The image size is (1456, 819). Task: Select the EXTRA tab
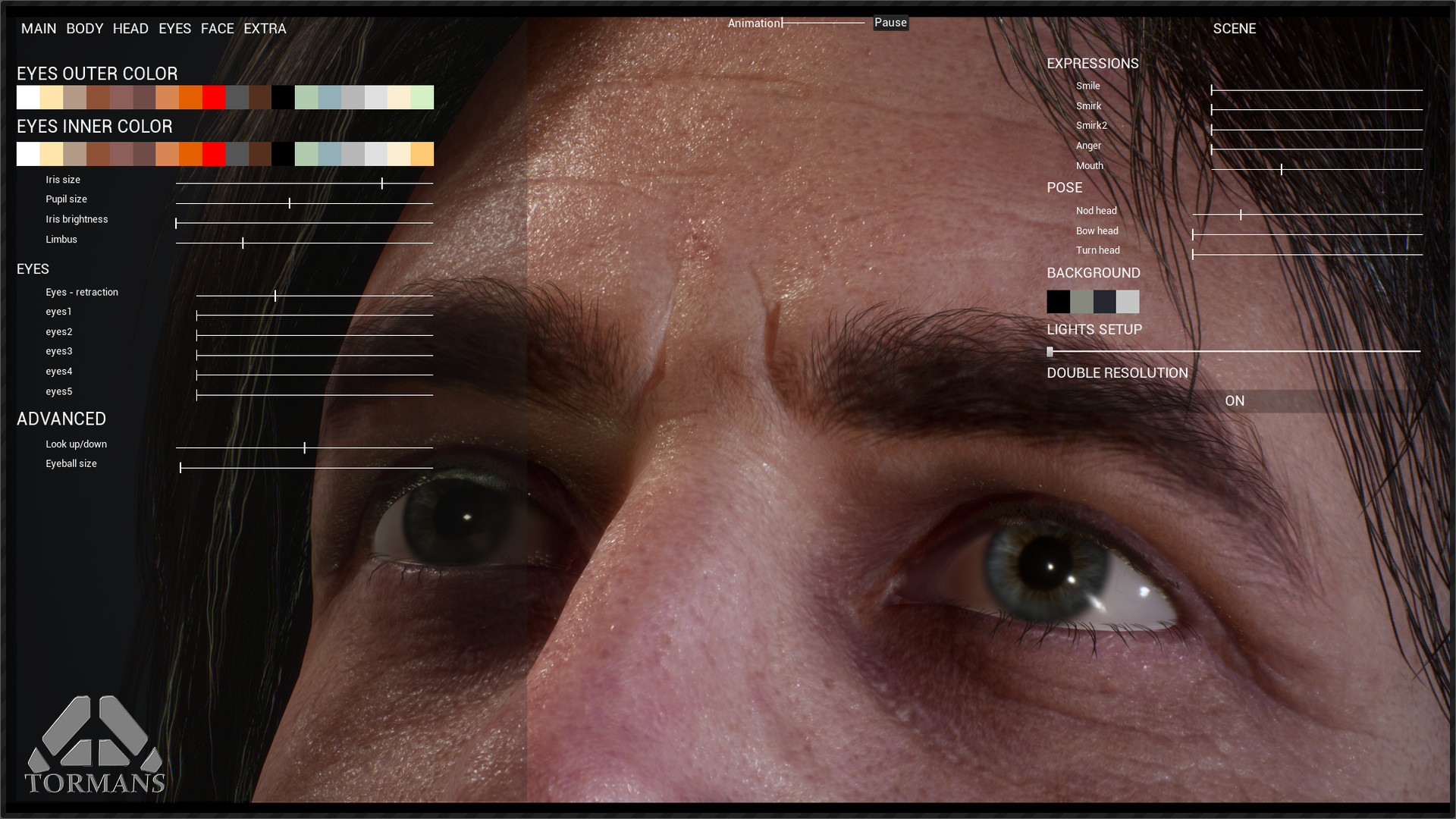265,28
